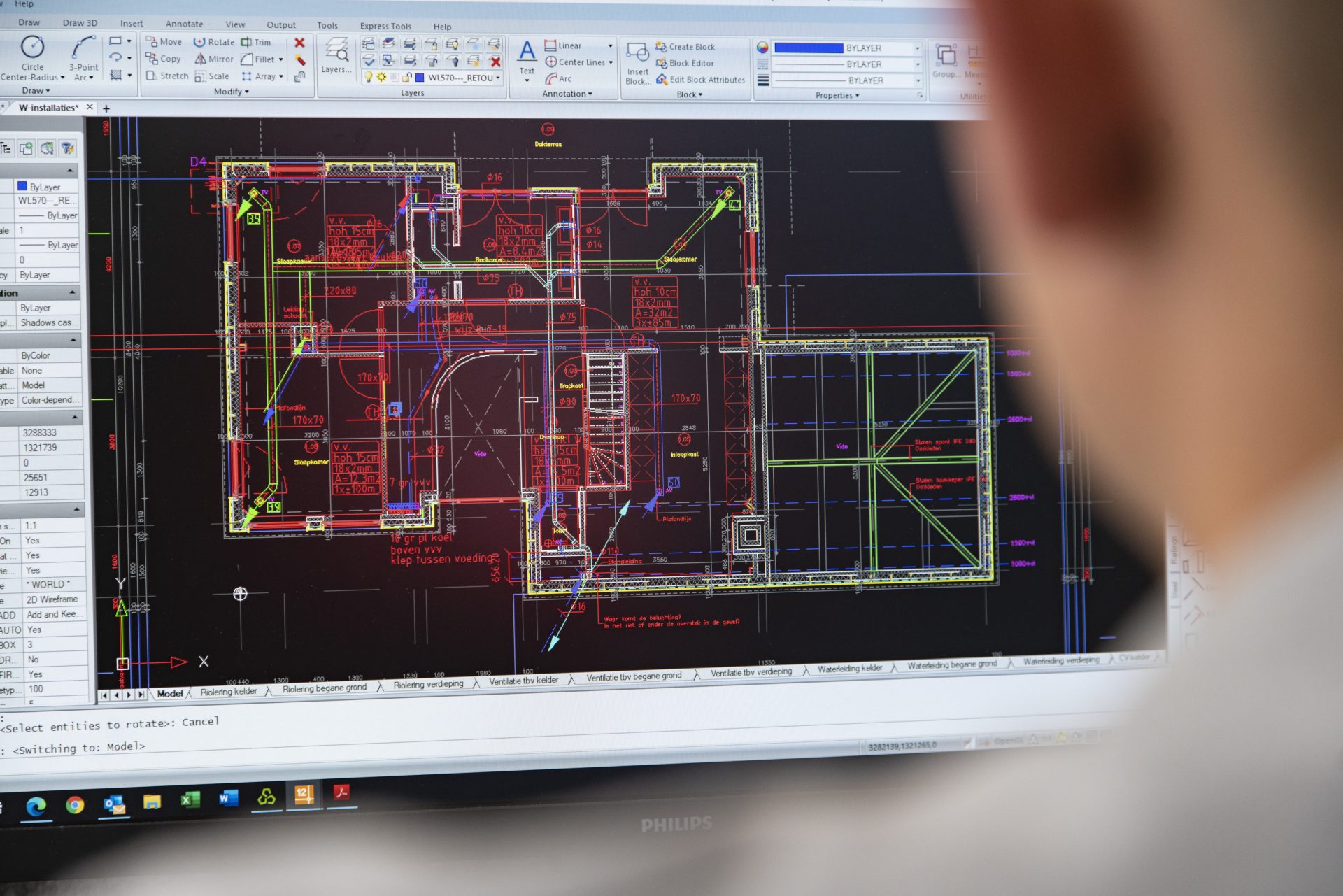
Task: Close the W-installaties drawing tab
Action: 90,107
